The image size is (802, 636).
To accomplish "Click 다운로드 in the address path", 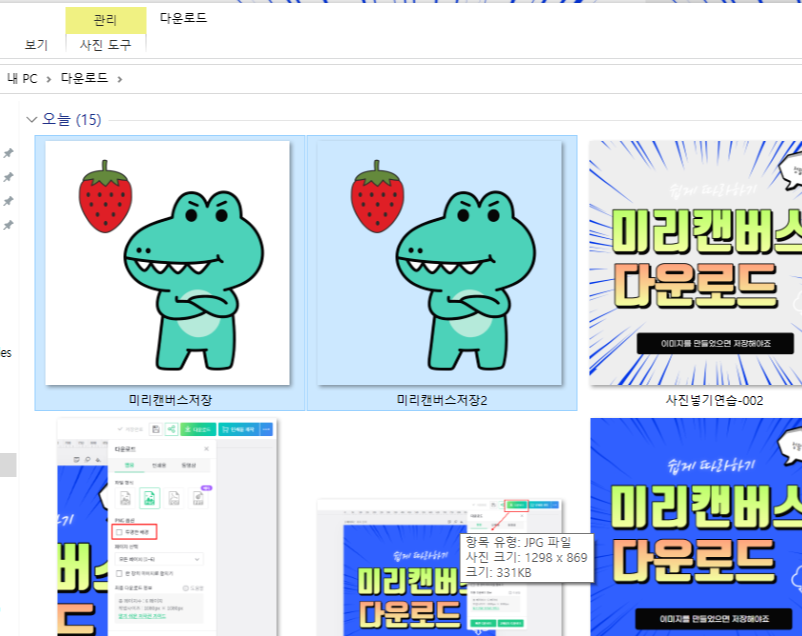I will point(84,78).
